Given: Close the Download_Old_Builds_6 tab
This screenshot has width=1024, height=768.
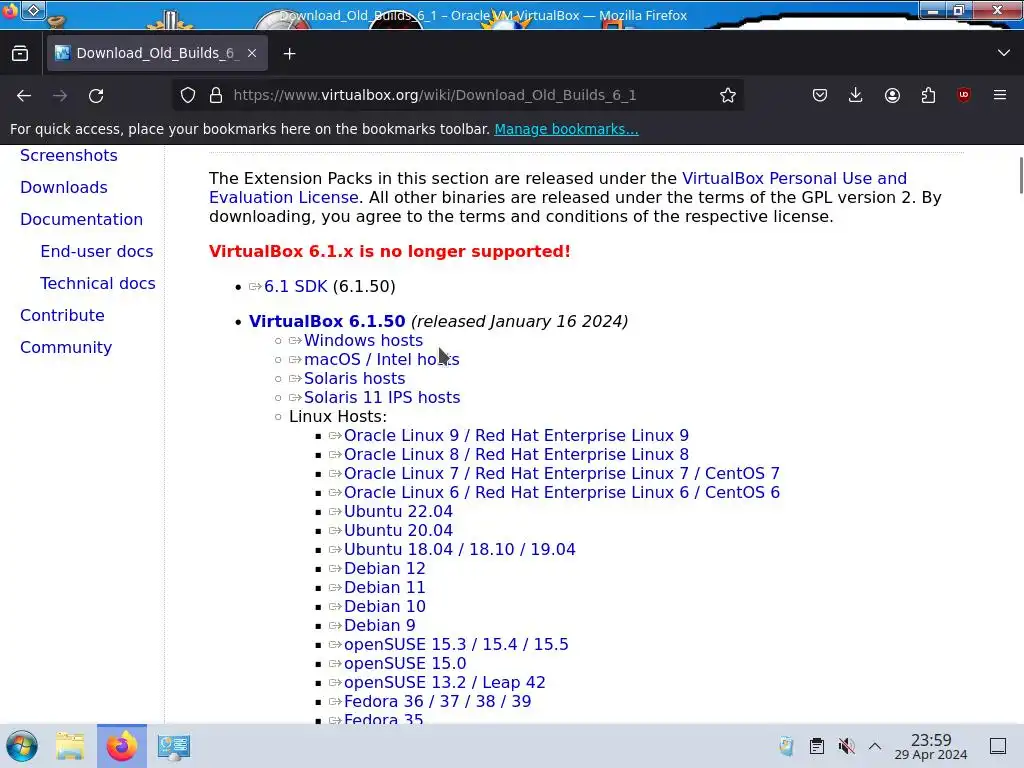Looking at the screenshot, I should (252, 54).
